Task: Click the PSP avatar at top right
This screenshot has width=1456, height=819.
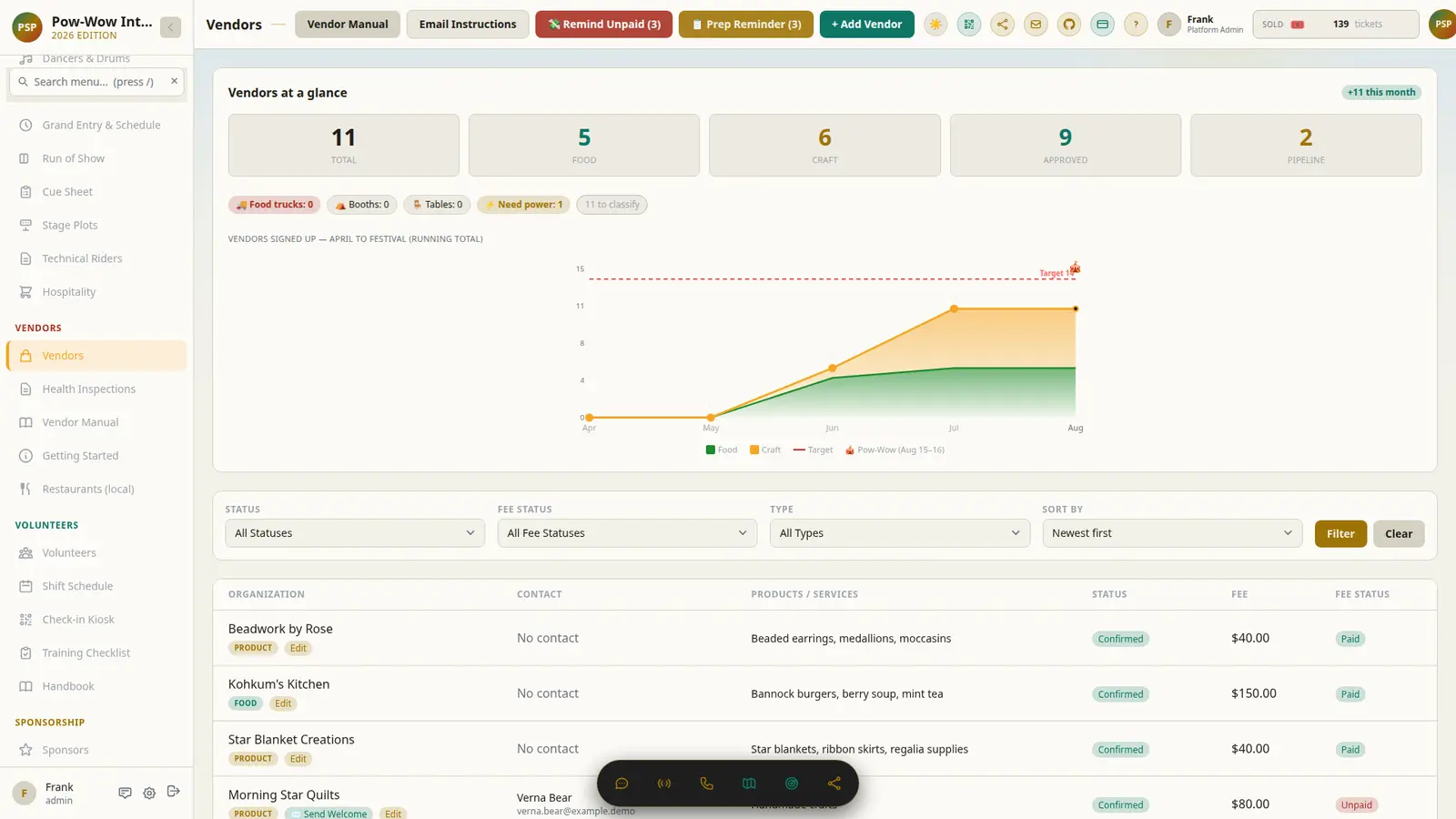Action: 1442,25
